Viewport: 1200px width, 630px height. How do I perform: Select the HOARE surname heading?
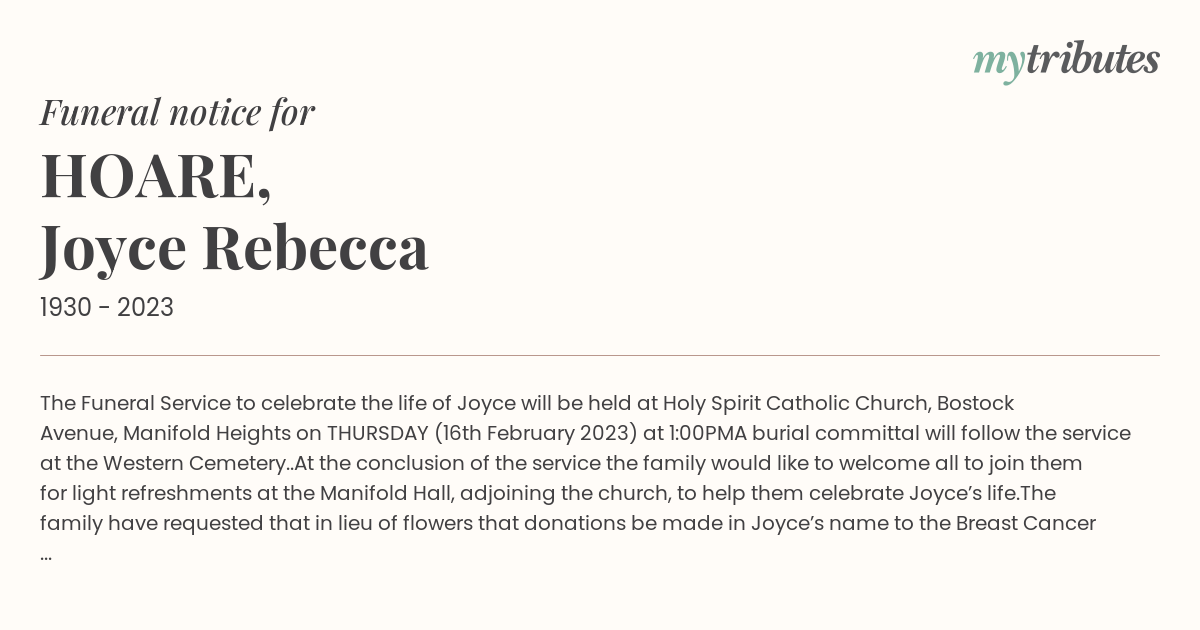156,176
